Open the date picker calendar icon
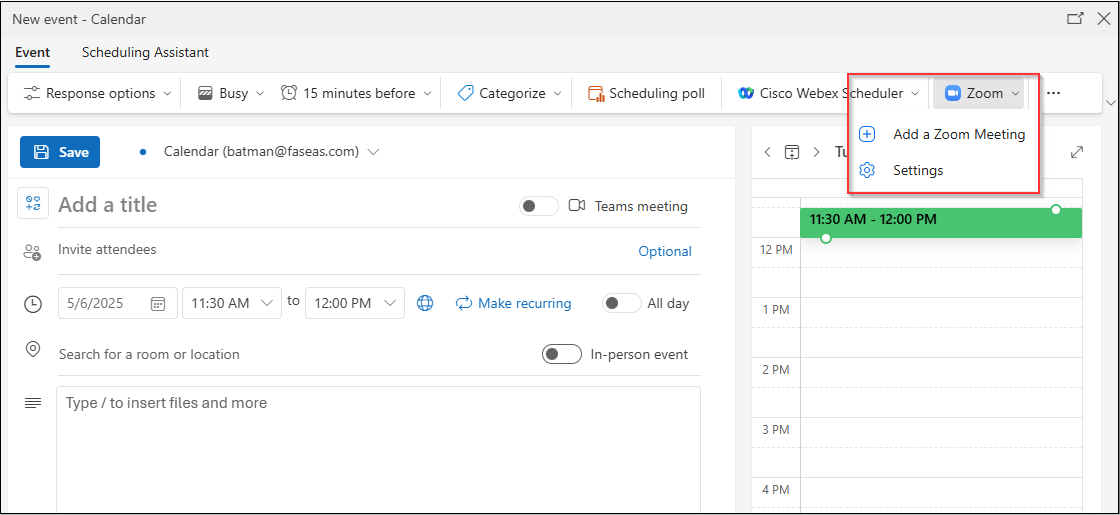1120x515 pixels. pyautogui.click(x=158, y=304)
